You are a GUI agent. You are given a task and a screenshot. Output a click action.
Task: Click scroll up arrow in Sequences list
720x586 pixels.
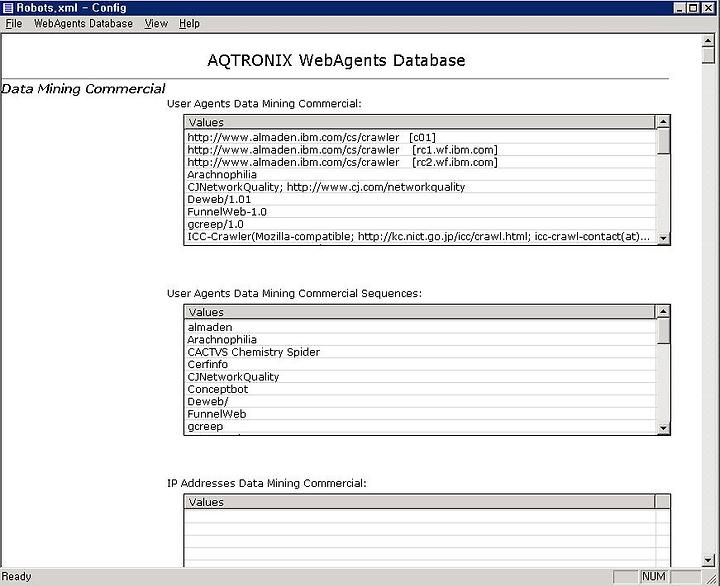click(663, 311)
